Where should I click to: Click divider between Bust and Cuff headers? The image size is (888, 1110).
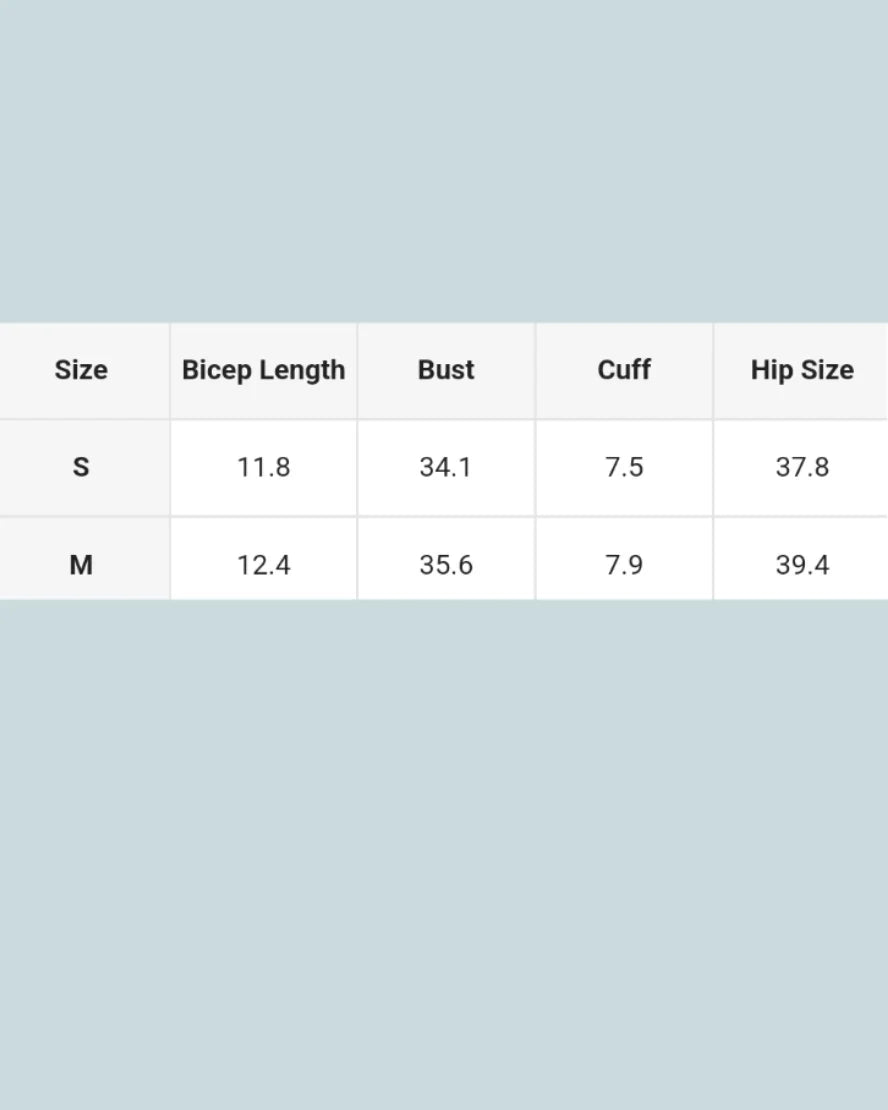[x=535, y=370]
